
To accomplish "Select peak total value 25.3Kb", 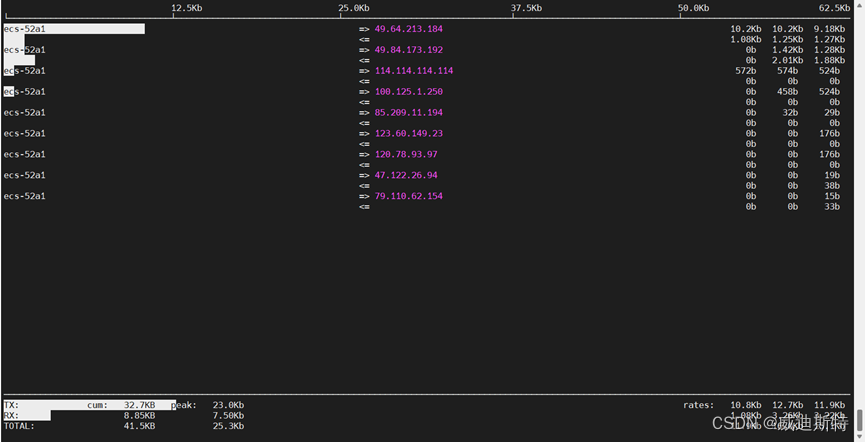I will click(228, 426).
